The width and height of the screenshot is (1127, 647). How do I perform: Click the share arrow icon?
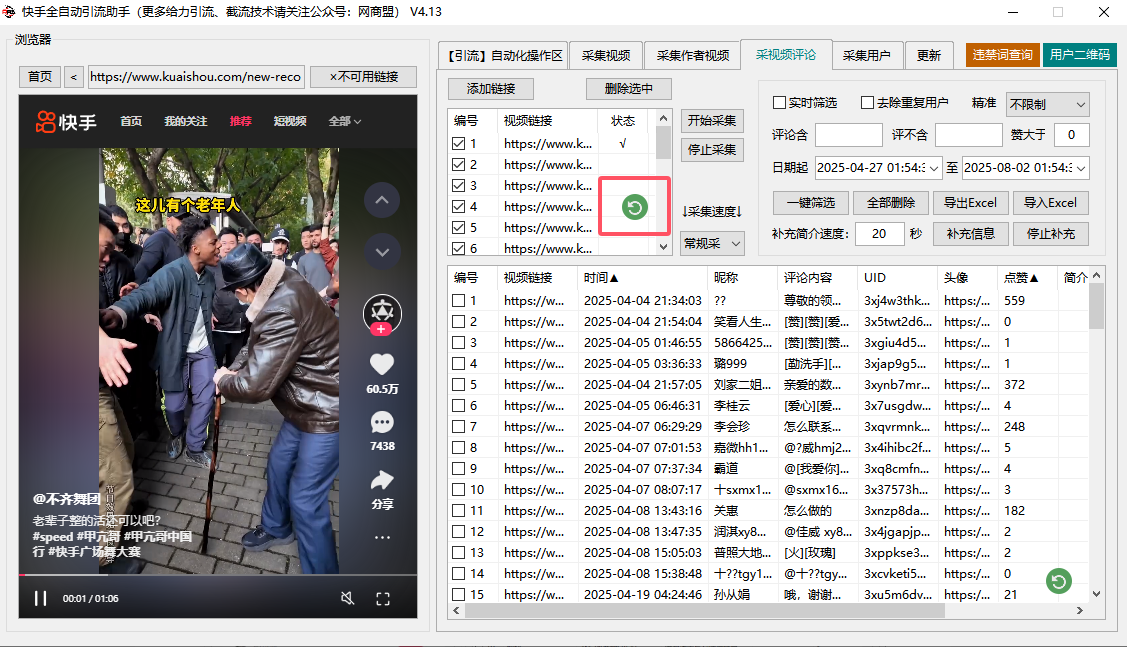382,479
